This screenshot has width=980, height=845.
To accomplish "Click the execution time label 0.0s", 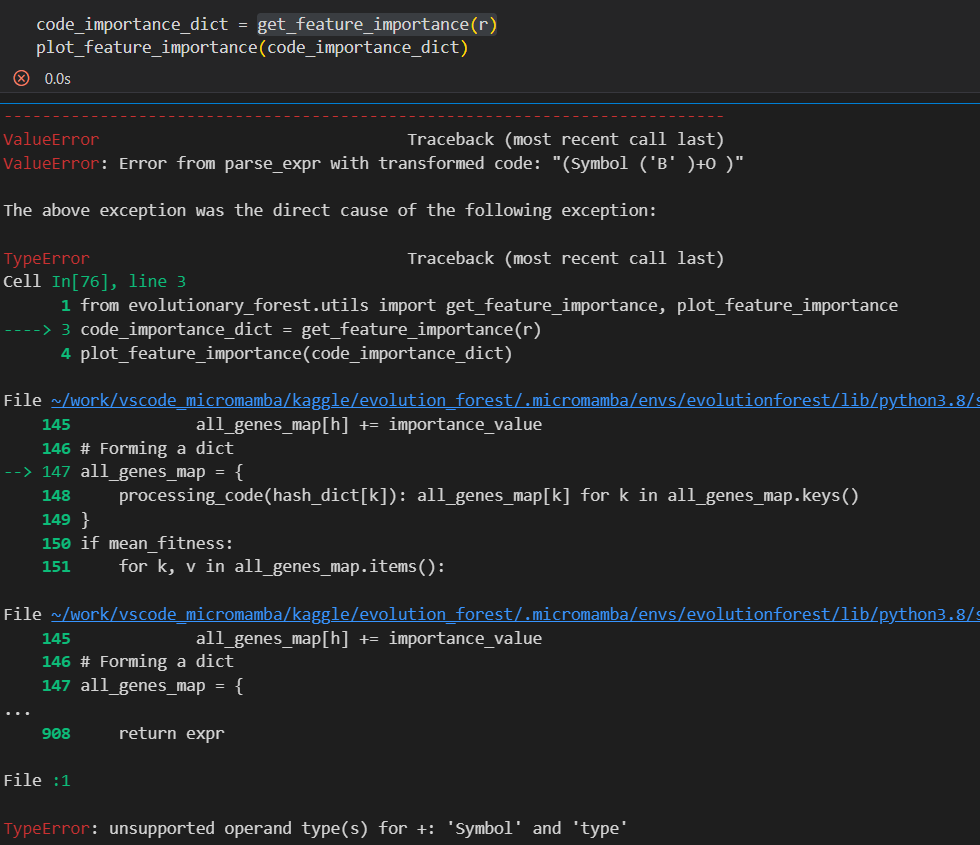I will (x=57, y=78).
